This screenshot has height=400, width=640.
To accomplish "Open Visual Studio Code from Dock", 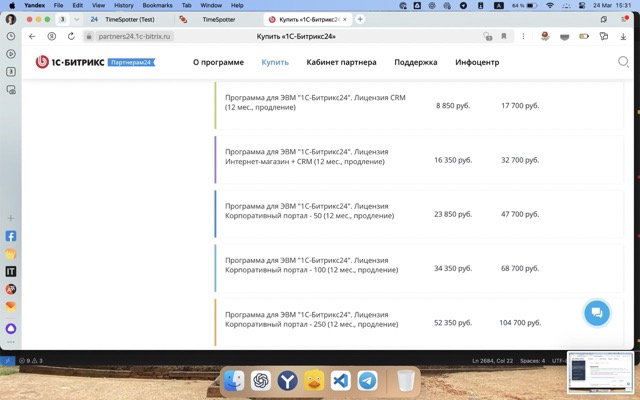I will [341, 381].
